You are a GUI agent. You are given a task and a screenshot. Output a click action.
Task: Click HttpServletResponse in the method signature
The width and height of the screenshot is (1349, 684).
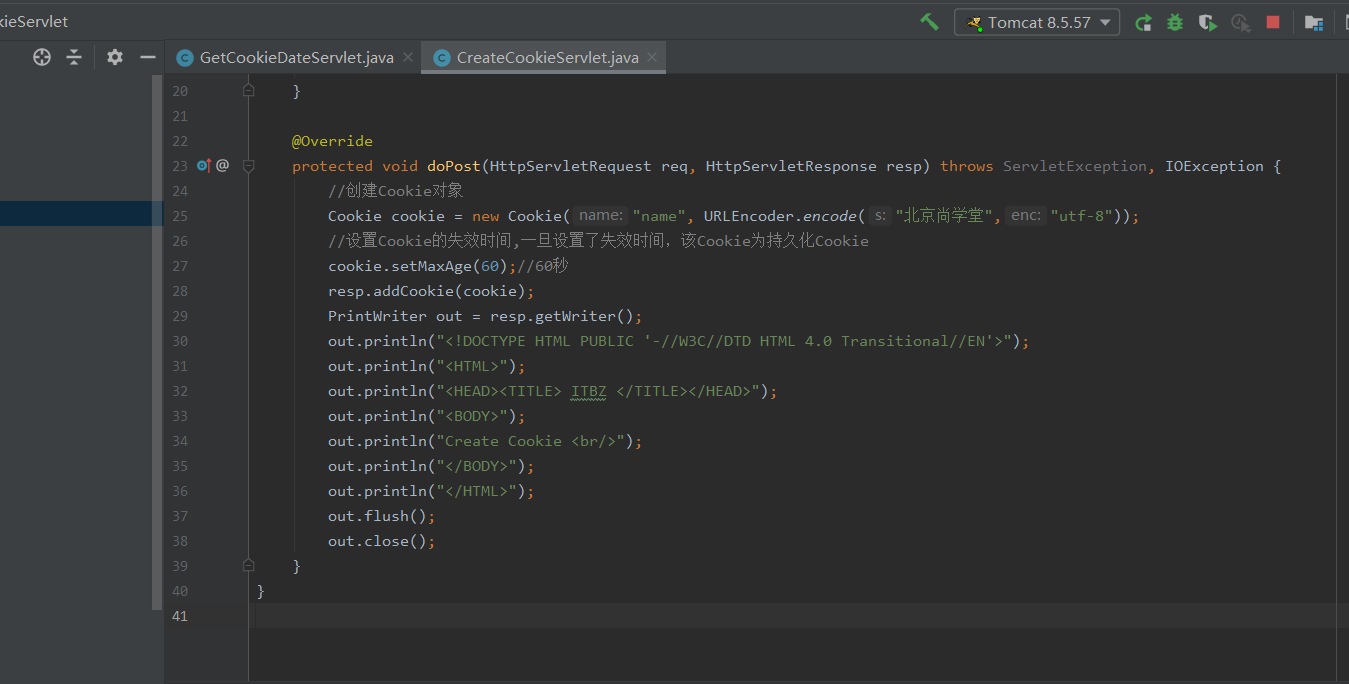click(791, 166)
